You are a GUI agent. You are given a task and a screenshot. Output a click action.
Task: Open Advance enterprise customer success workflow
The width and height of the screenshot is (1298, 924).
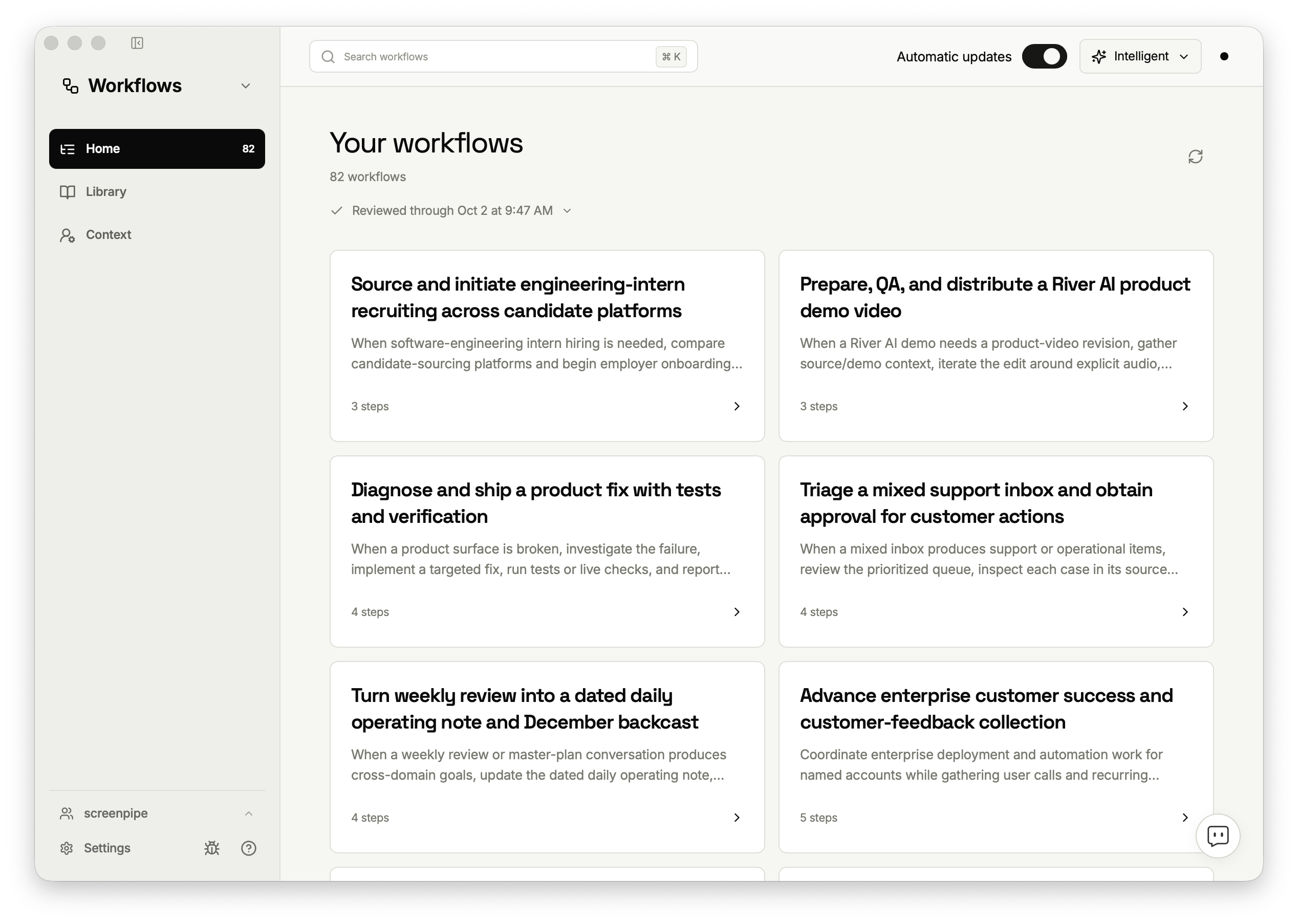[996, 757]
